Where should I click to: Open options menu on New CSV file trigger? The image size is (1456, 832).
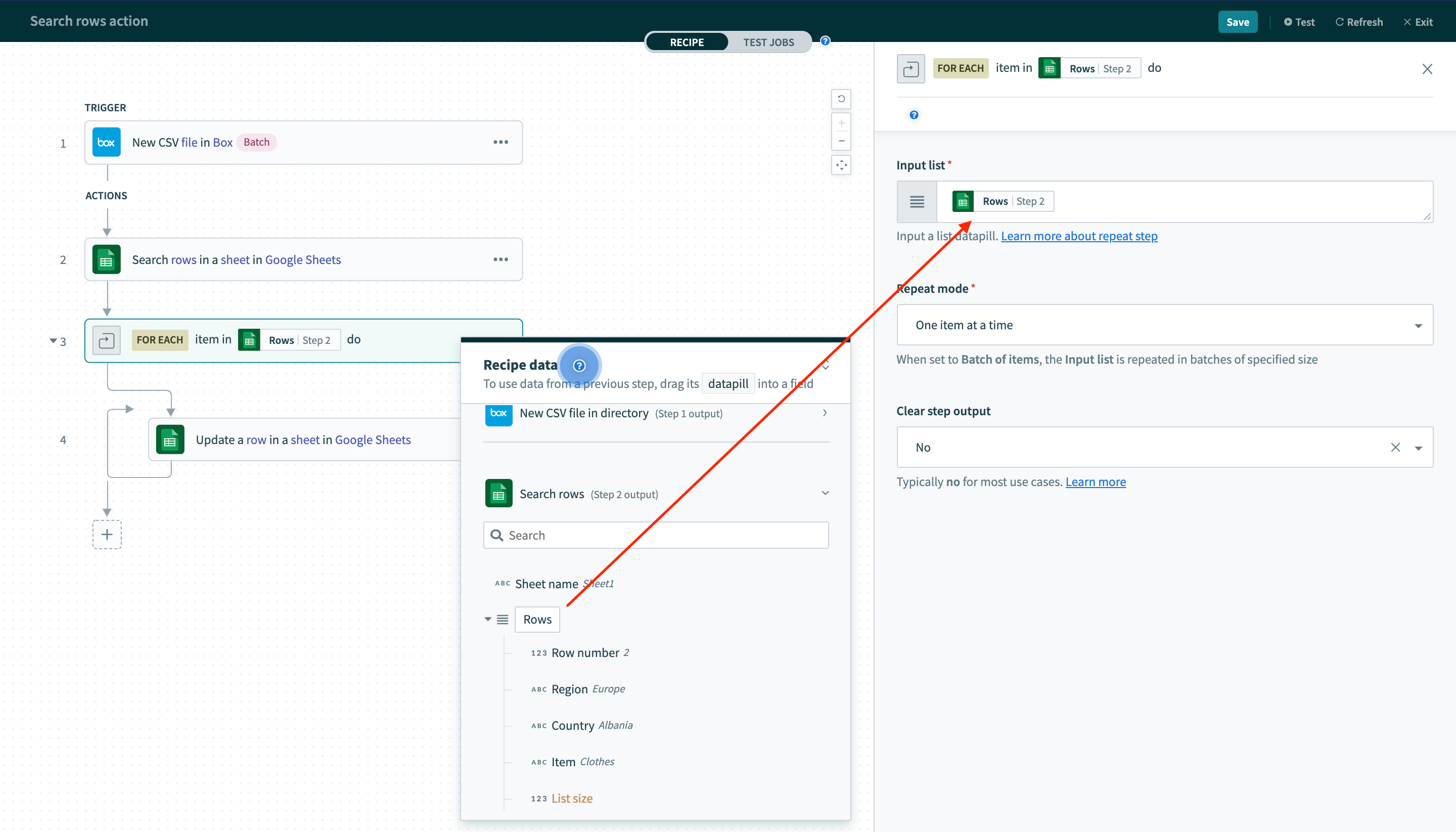[x=501, y=142]
